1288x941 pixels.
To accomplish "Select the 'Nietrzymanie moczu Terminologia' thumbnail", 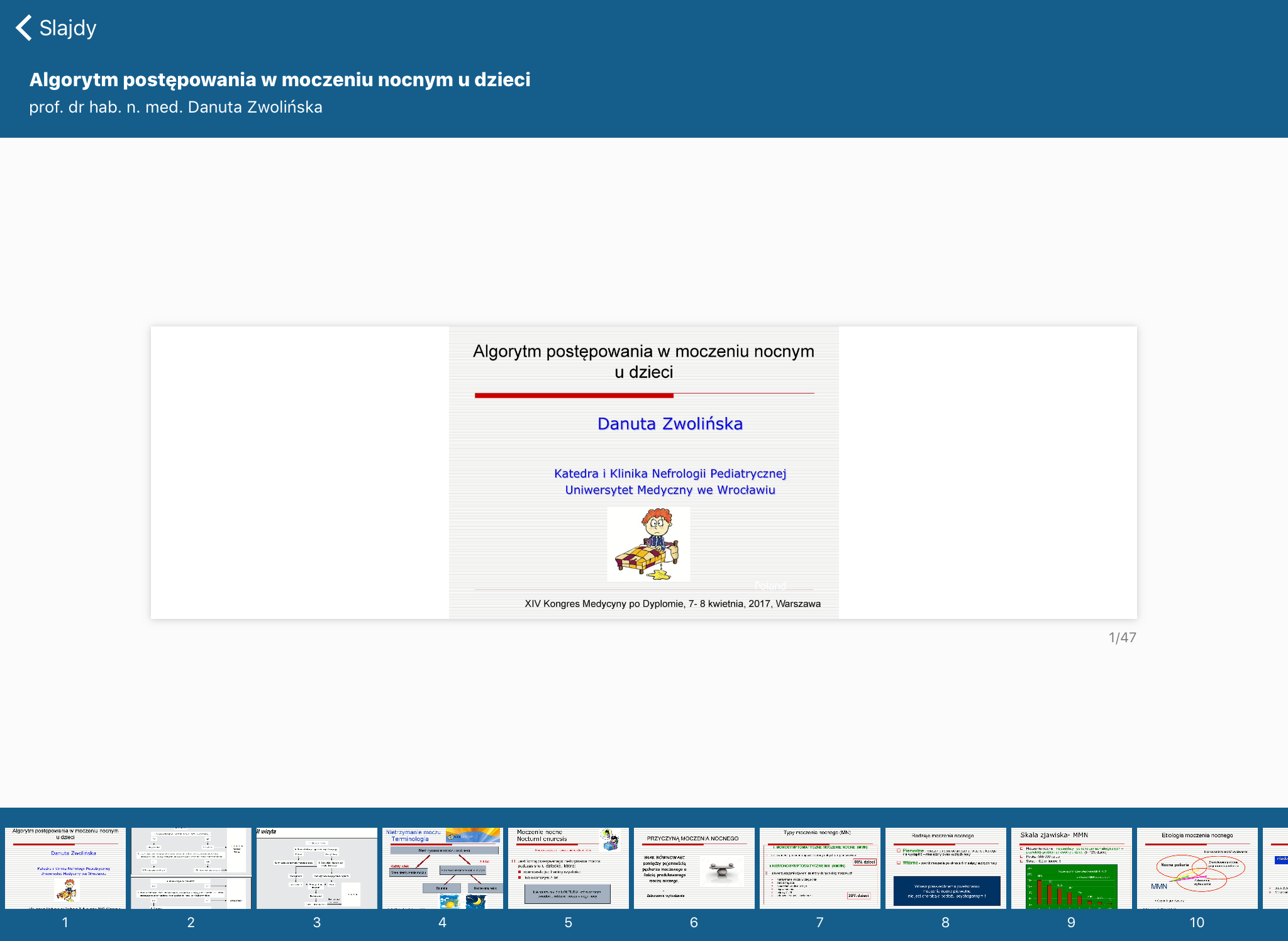I will (442, 868).
